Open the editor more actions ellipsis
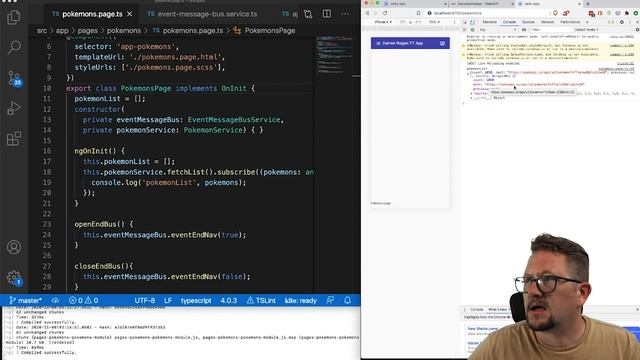This screenshot has height=360, width=640. pos(345,14)
